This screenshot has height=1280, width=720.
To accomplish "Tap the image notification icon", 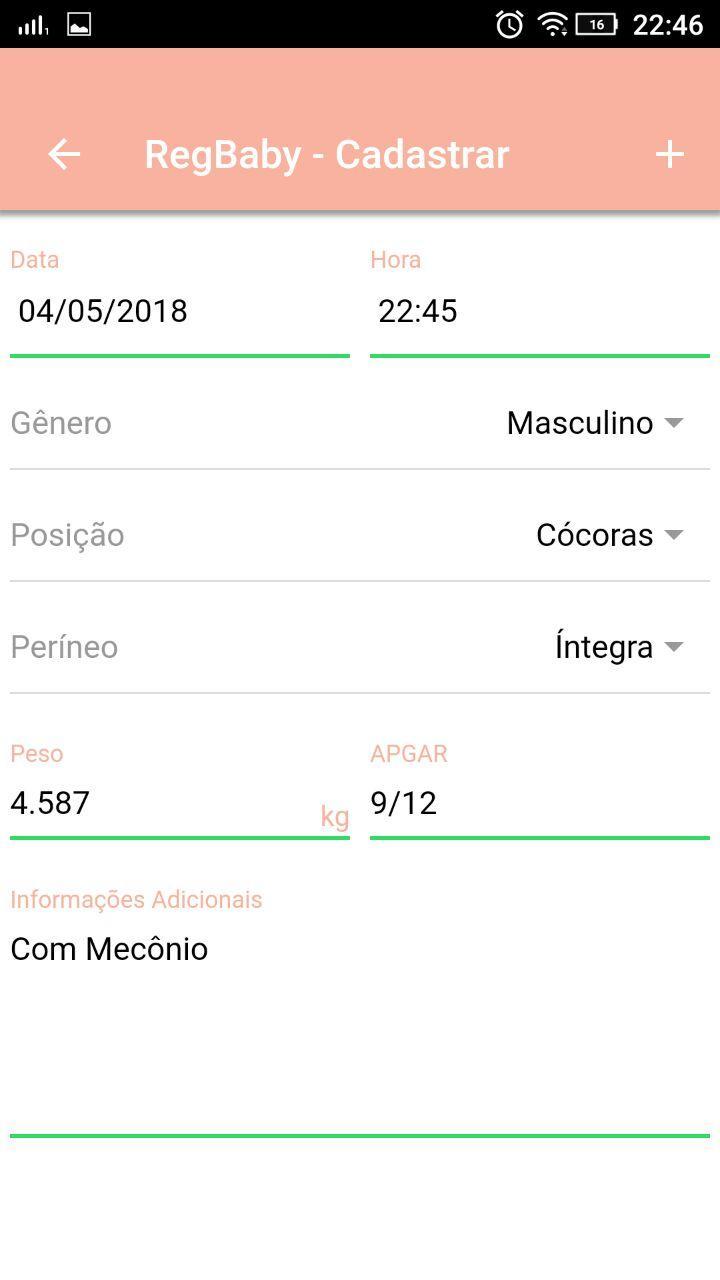I will click(79, 25).
